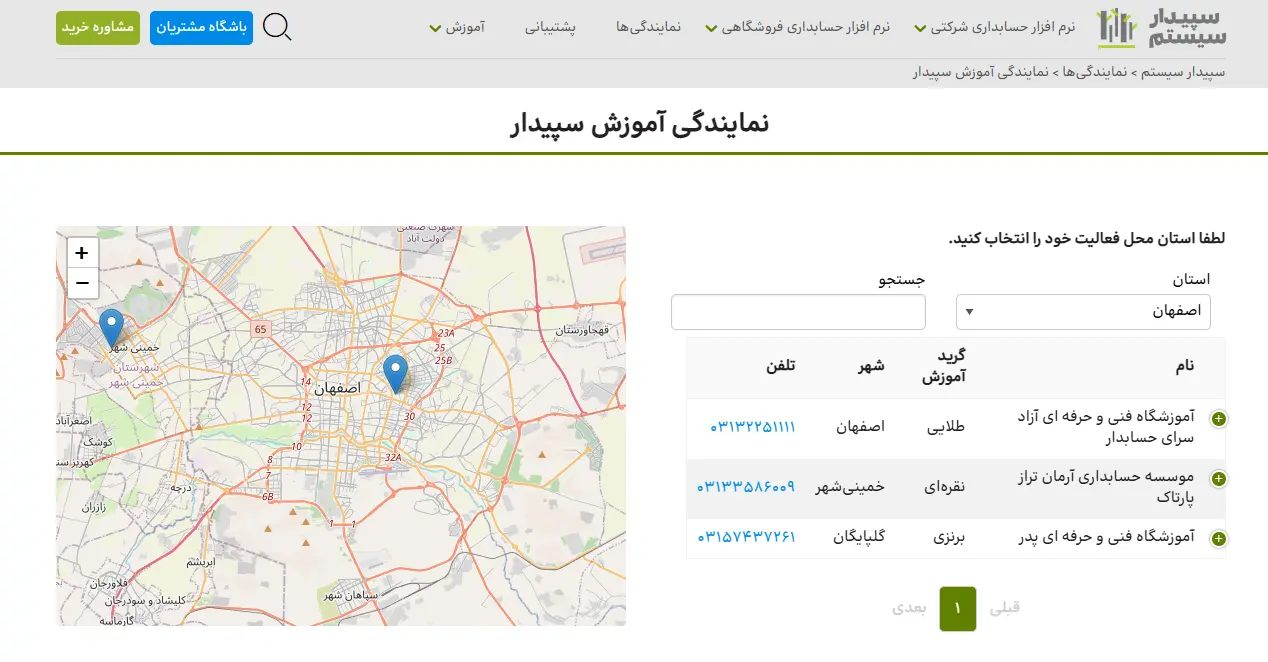Zoom in on the map

coord(82,253)
